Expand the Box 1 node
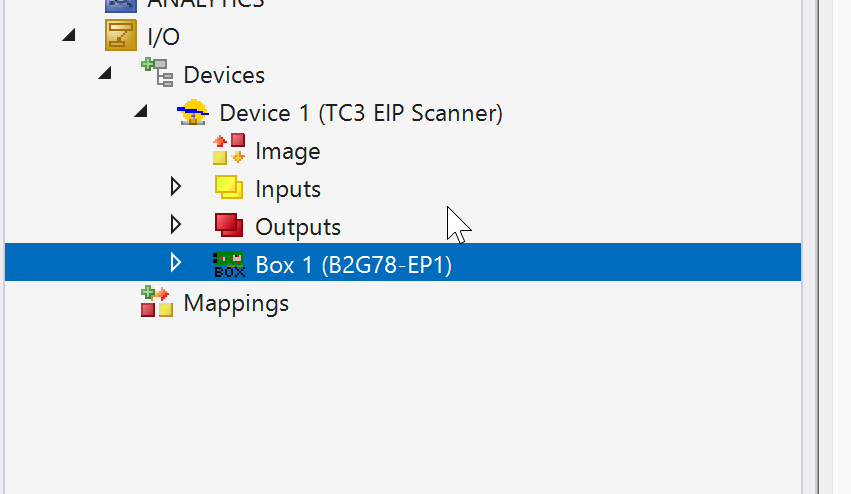The width and height of the screenshot is (851, 494). pyautogui.click(x=176, y=263)
